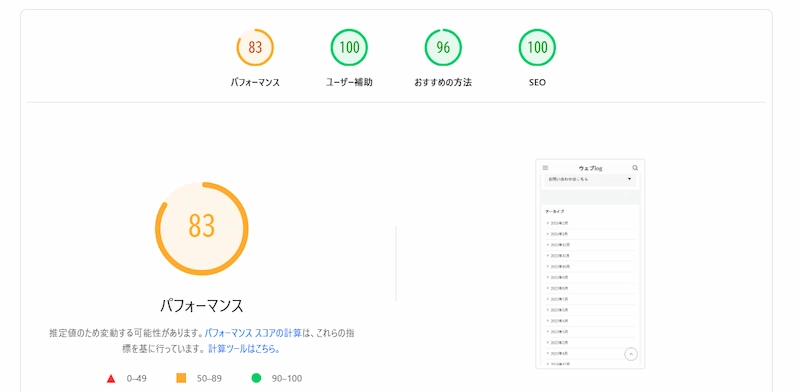Open the おすすめの方法 score gauge showing 96
The height and width of the screenshot is (392, 800).
[443, 47]
